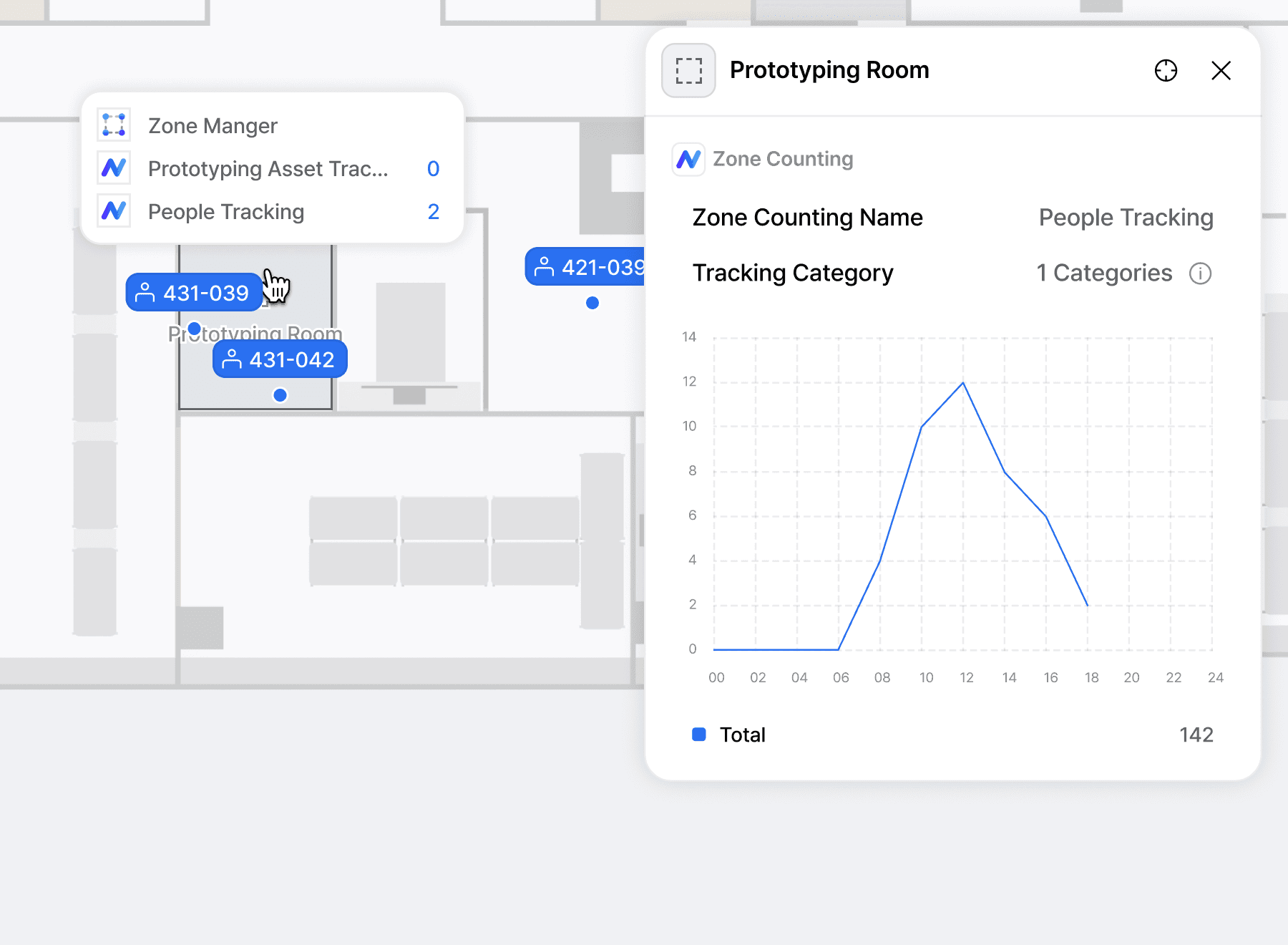The width and height of the screenshot is (1288, 945).
Task: Click the Tracking Category info icon
Action: point(1200,273)
